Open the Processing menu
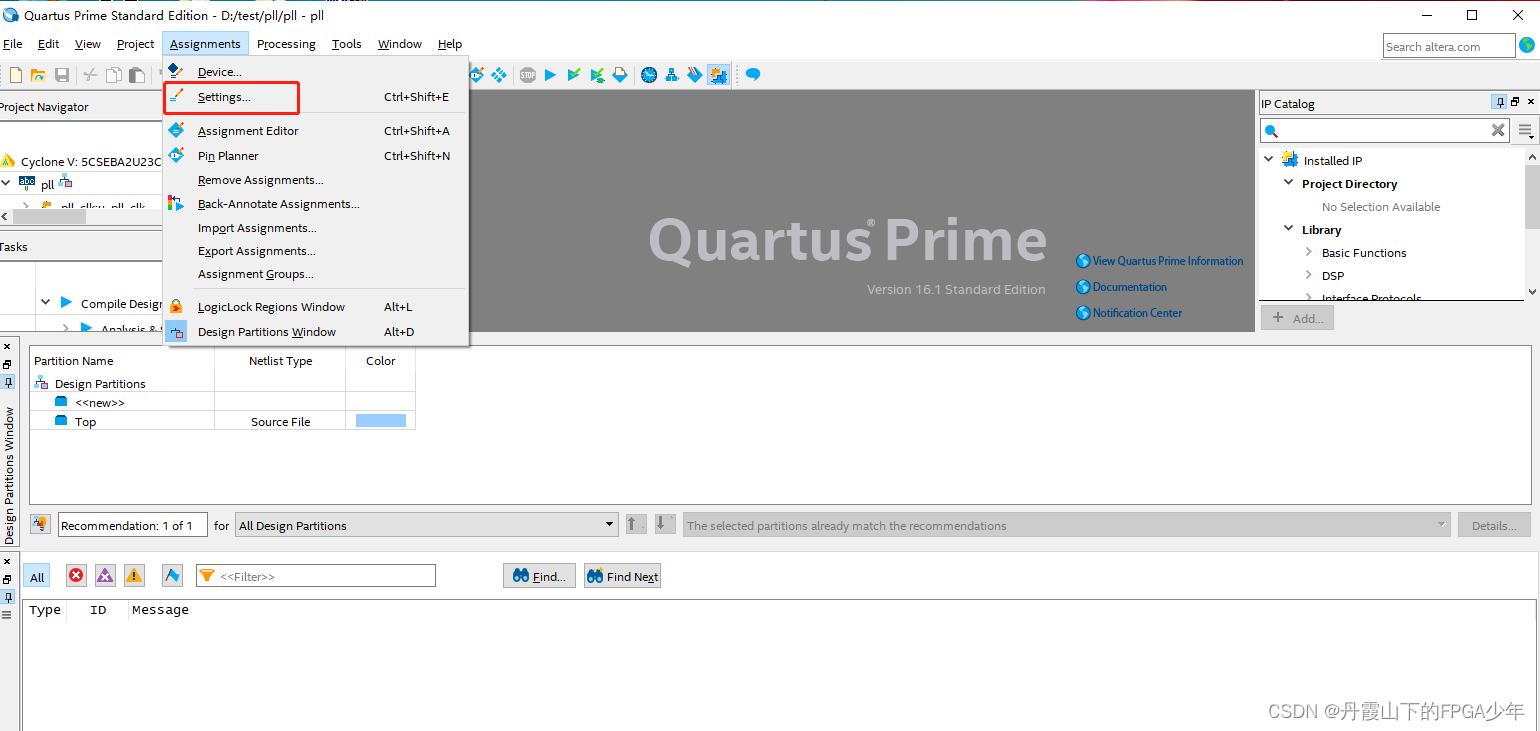Viewport: 1540px width, 731px height. (x=286, y=44)
